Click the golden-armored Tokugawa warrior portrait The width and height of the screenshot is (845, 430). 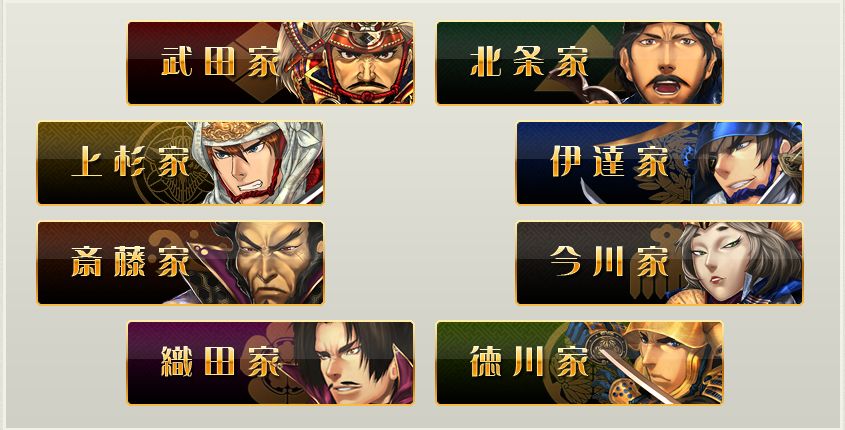click(663, 363)
